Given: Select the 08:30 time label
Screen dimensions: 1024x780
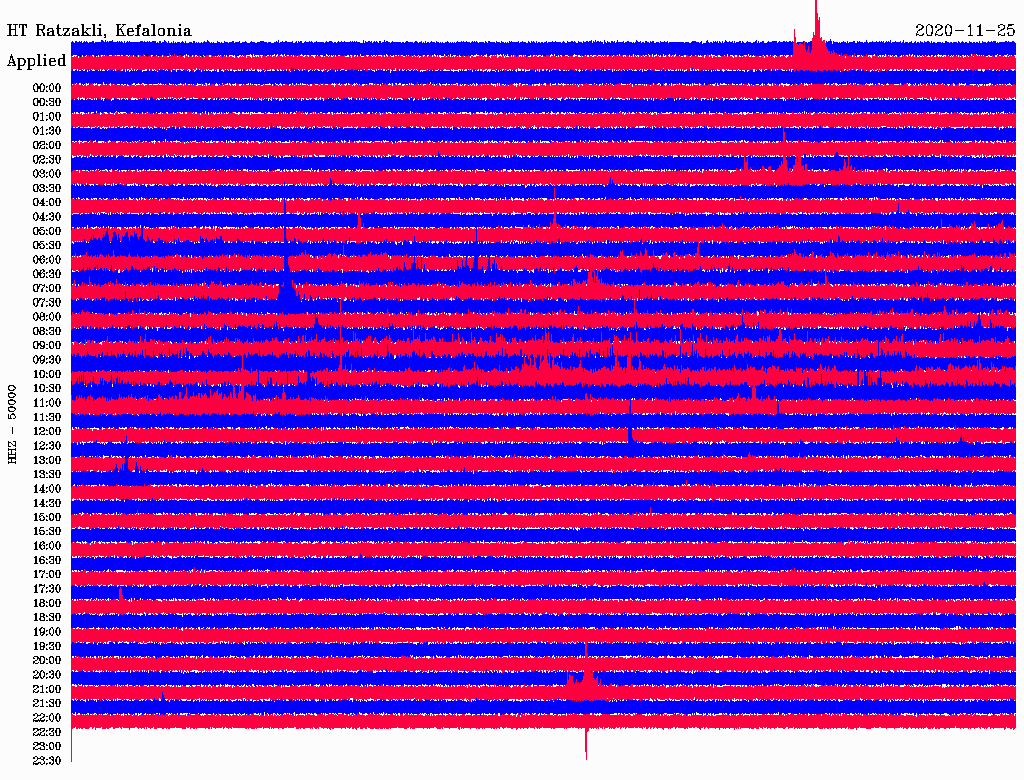Looking at the screenshot, I should tap(47, 332).
